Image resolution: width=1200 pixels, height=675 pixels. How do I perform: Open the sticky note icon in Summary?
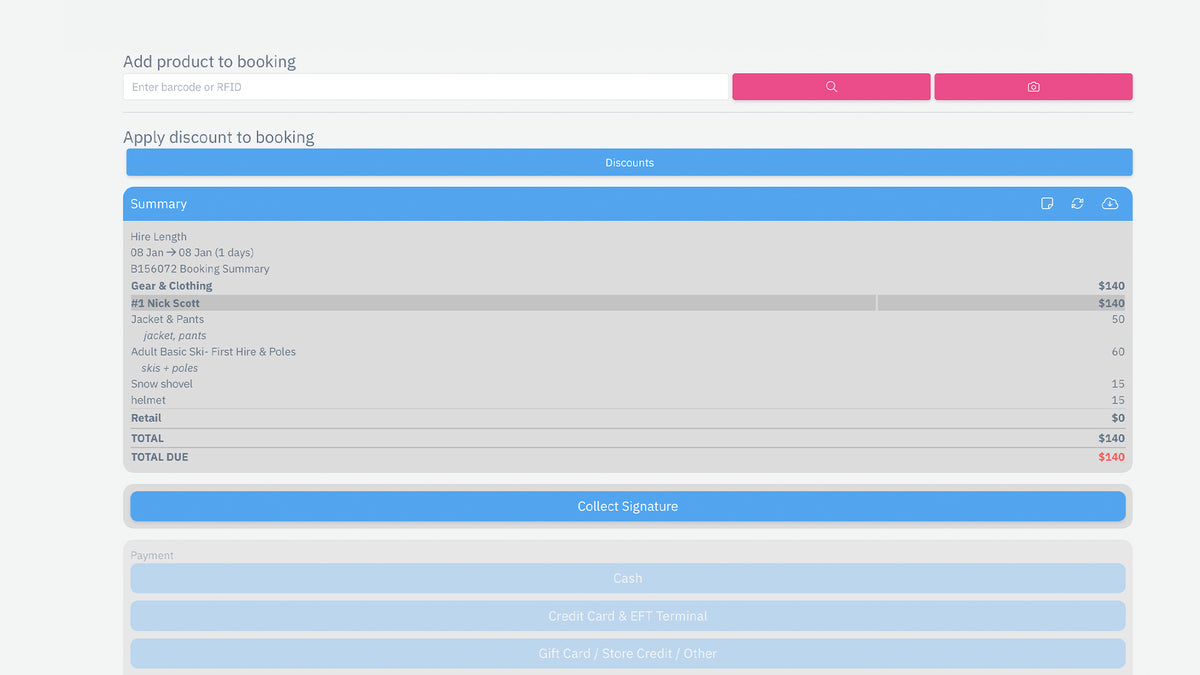pyautogui.click(x=1047, y=204)
